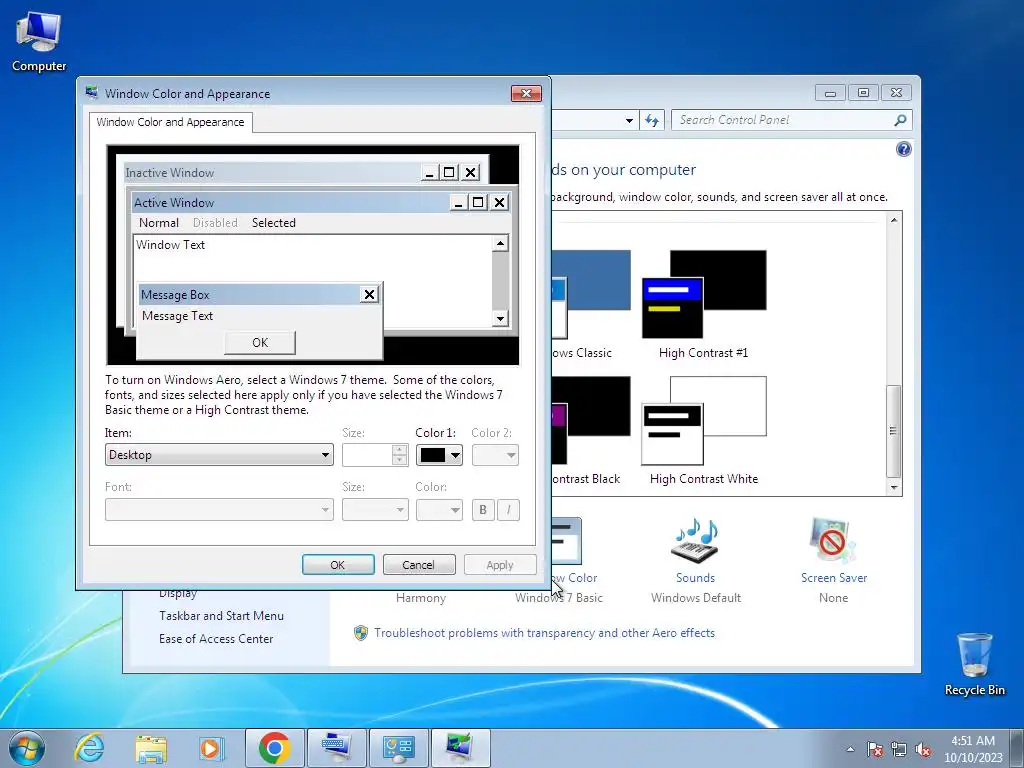Click Normal menu in preview
1024x768 pixels.
[159, 223]
